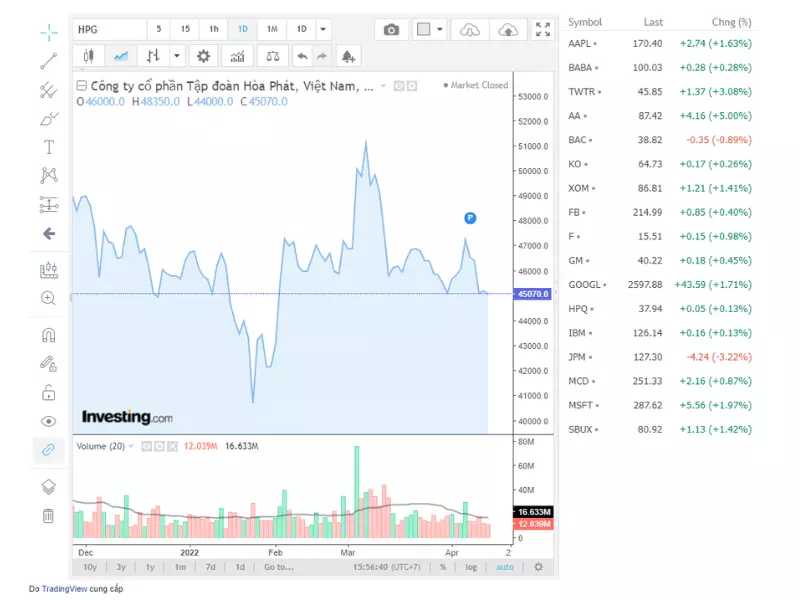The height and width of the screenshot is (600, 800).
Task: Click the cloud load chart icon
Action: click(469, 30)
